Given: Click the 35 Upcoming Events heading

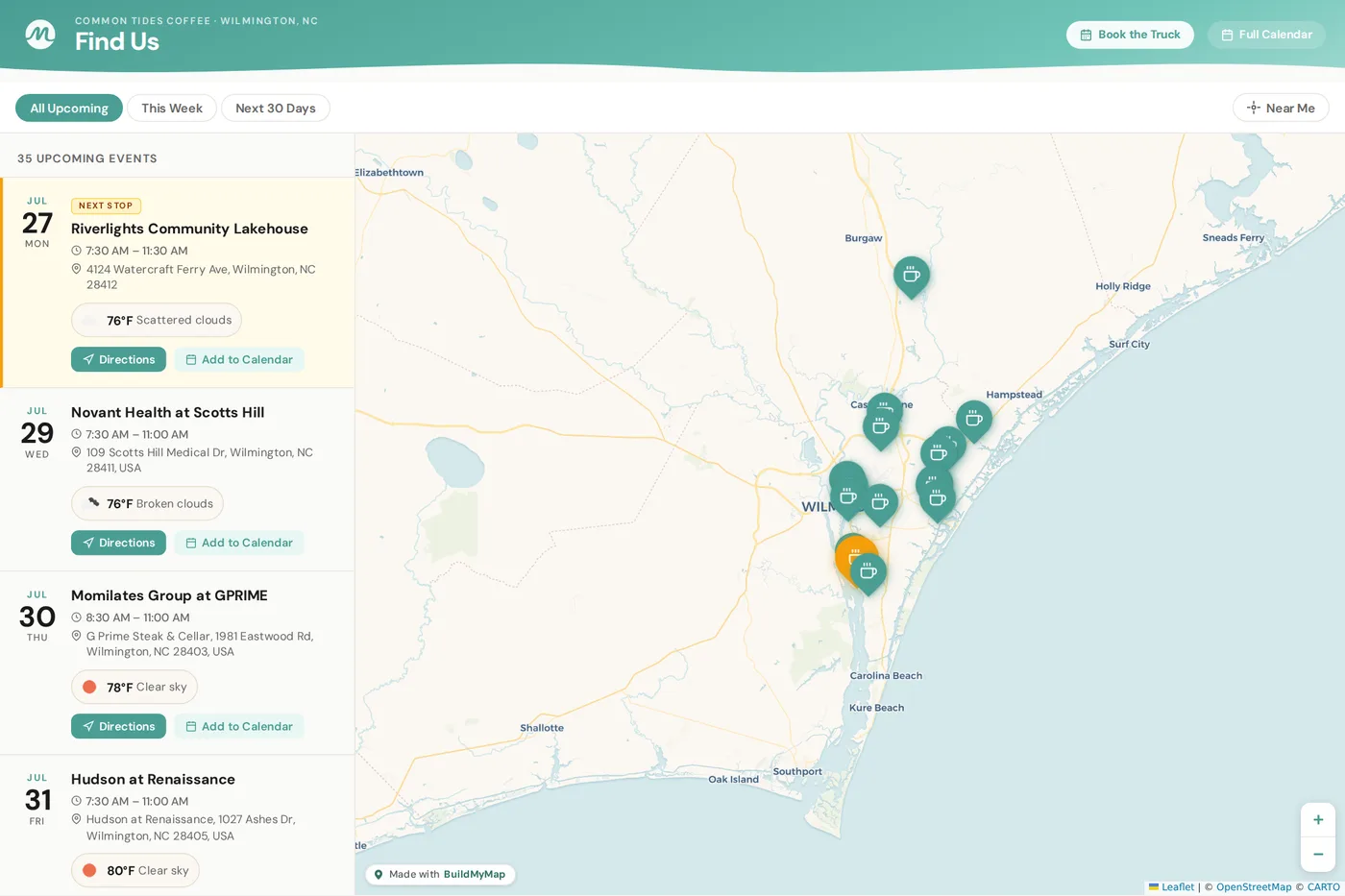Looking at the screenshot, I should tap(87, 158).
